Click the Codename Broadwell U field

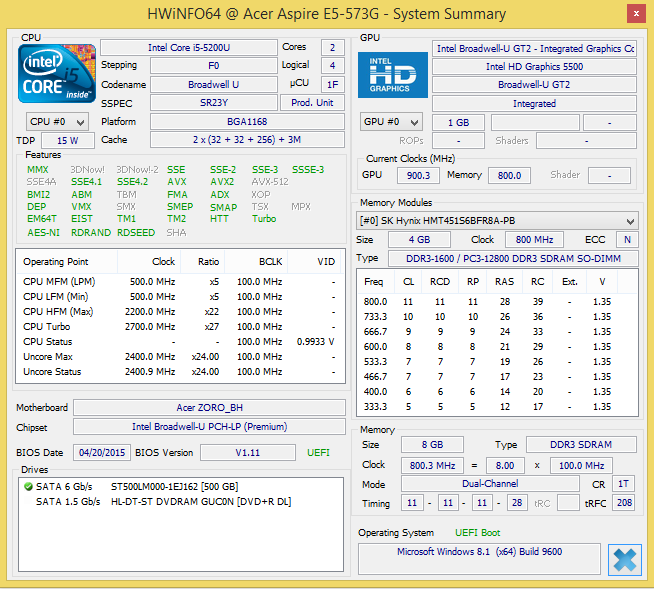214,85
